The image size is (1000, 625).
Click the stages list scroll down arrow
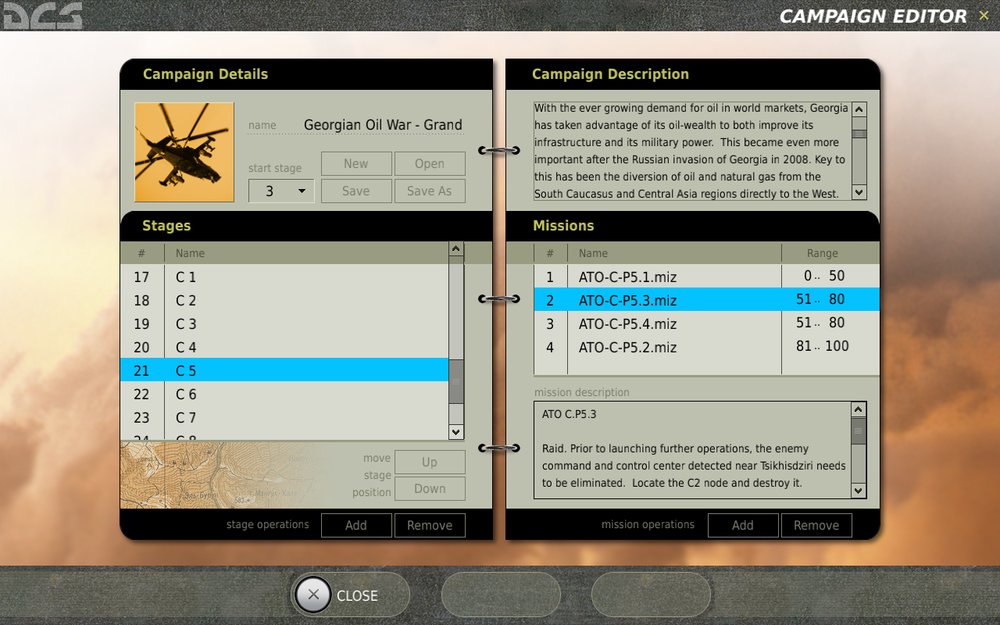click(456, 432)
